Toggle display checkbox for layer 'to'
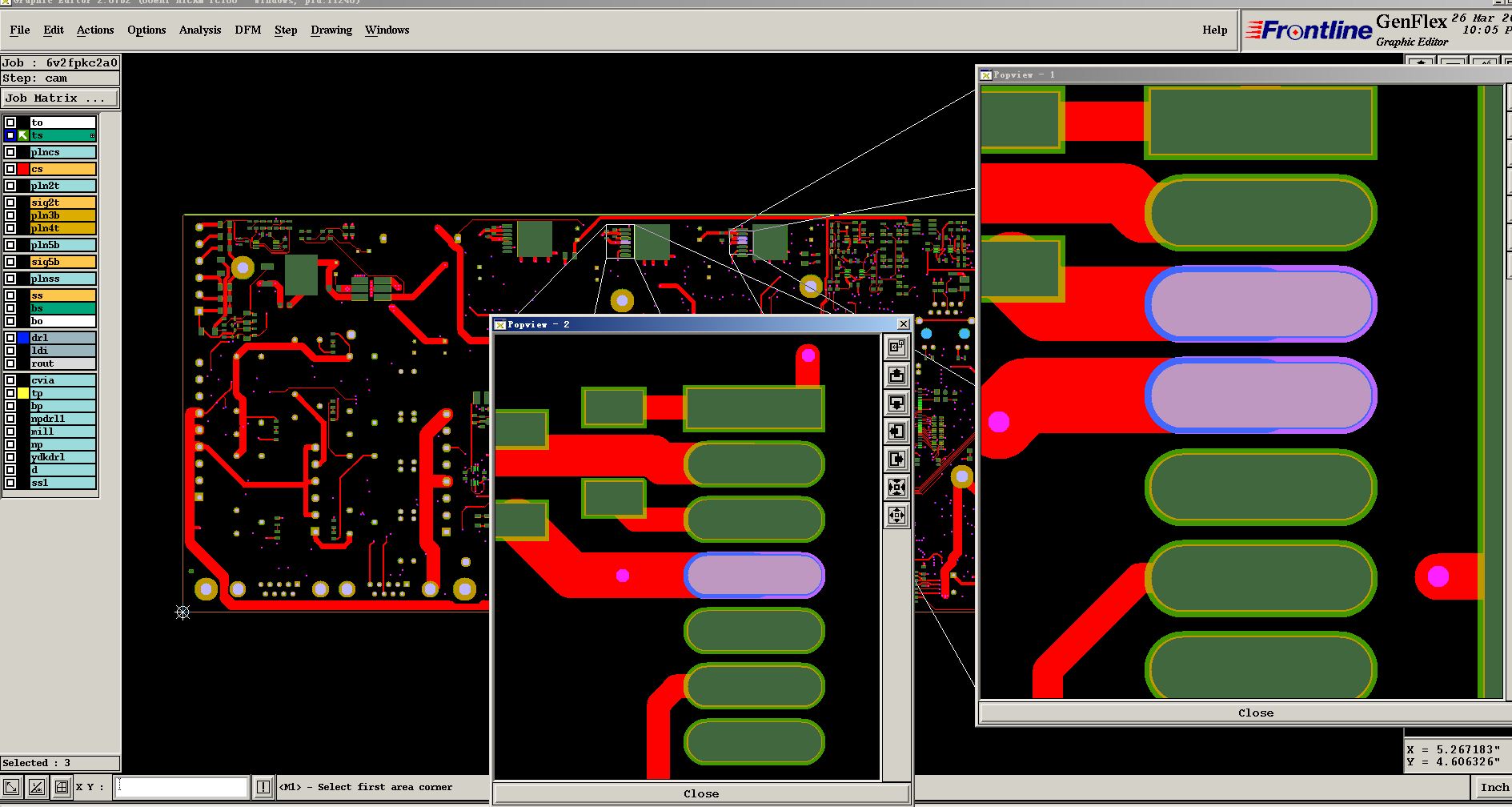Viewport: 1512px width, 807px height. pyautogui.click(x=10, y=122)
